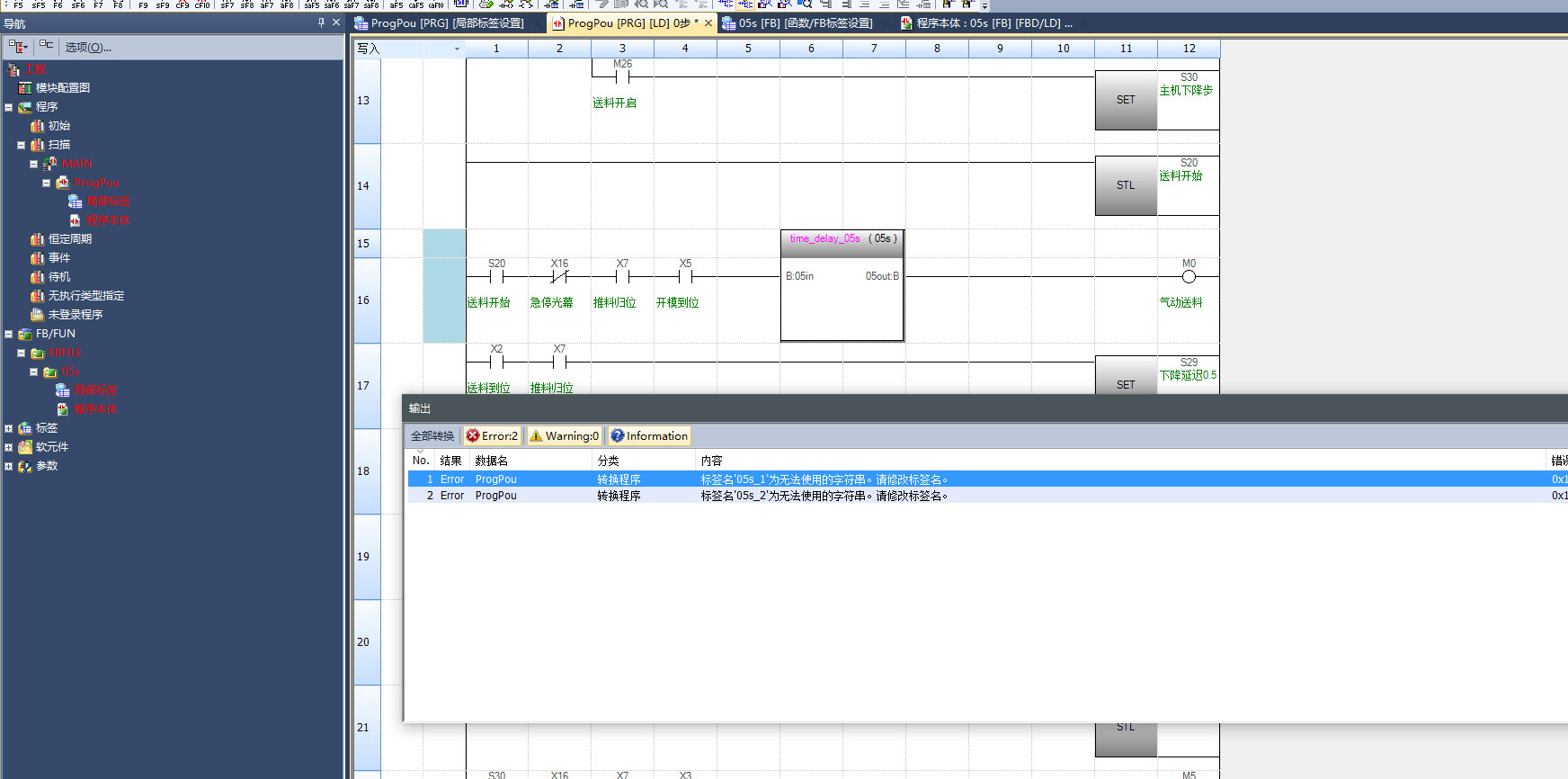Click the expand-all tree icon in navigation toolbar
Image resolution: width=1568 pixels, height=779 pixels.
click(46, 47)
